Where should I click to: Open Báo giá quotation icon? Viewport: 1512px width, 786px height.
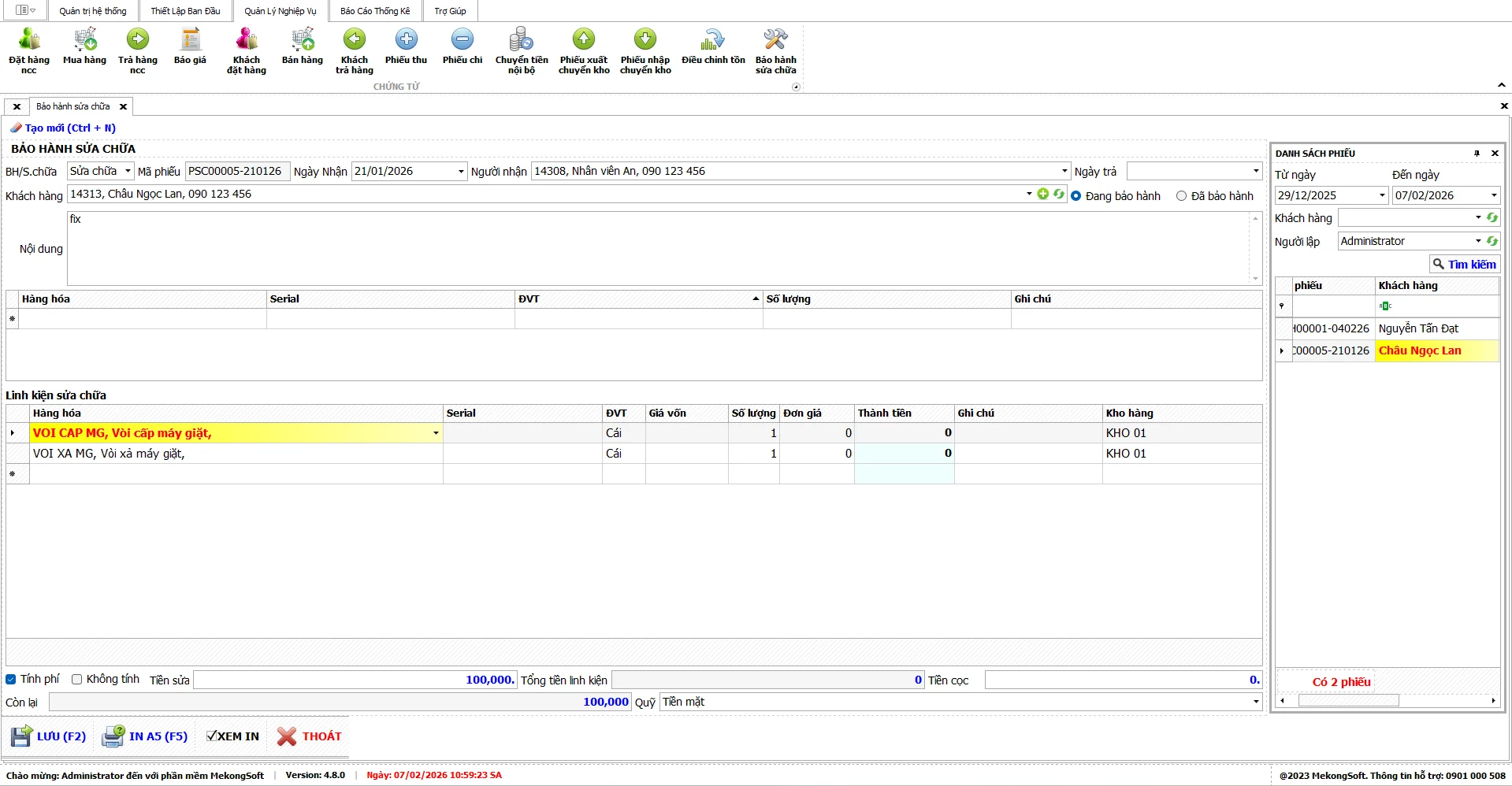190,41
